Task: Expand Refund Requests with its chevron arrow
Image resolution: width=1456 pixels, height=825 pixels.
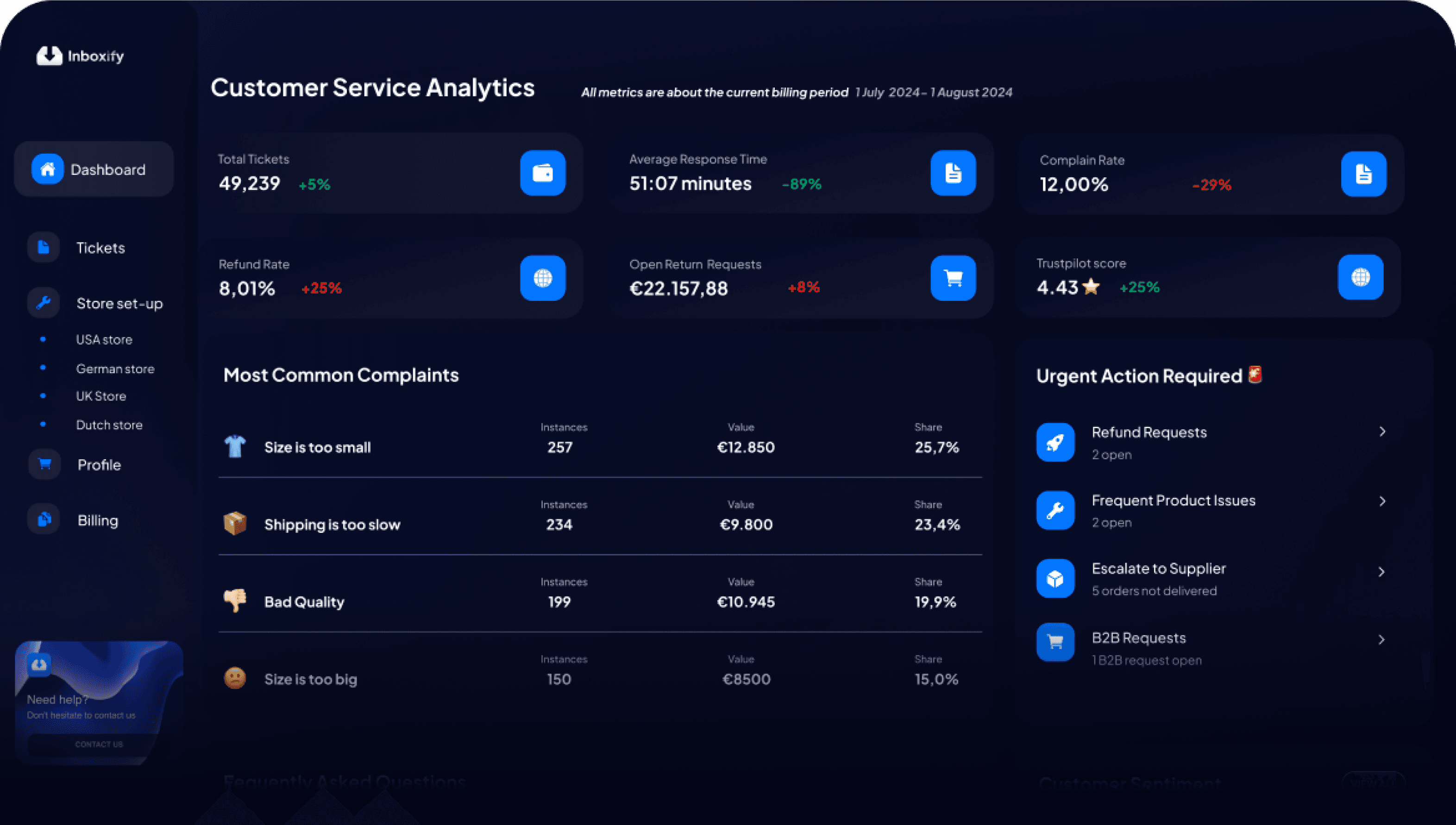Action: tap(1382, 432)
